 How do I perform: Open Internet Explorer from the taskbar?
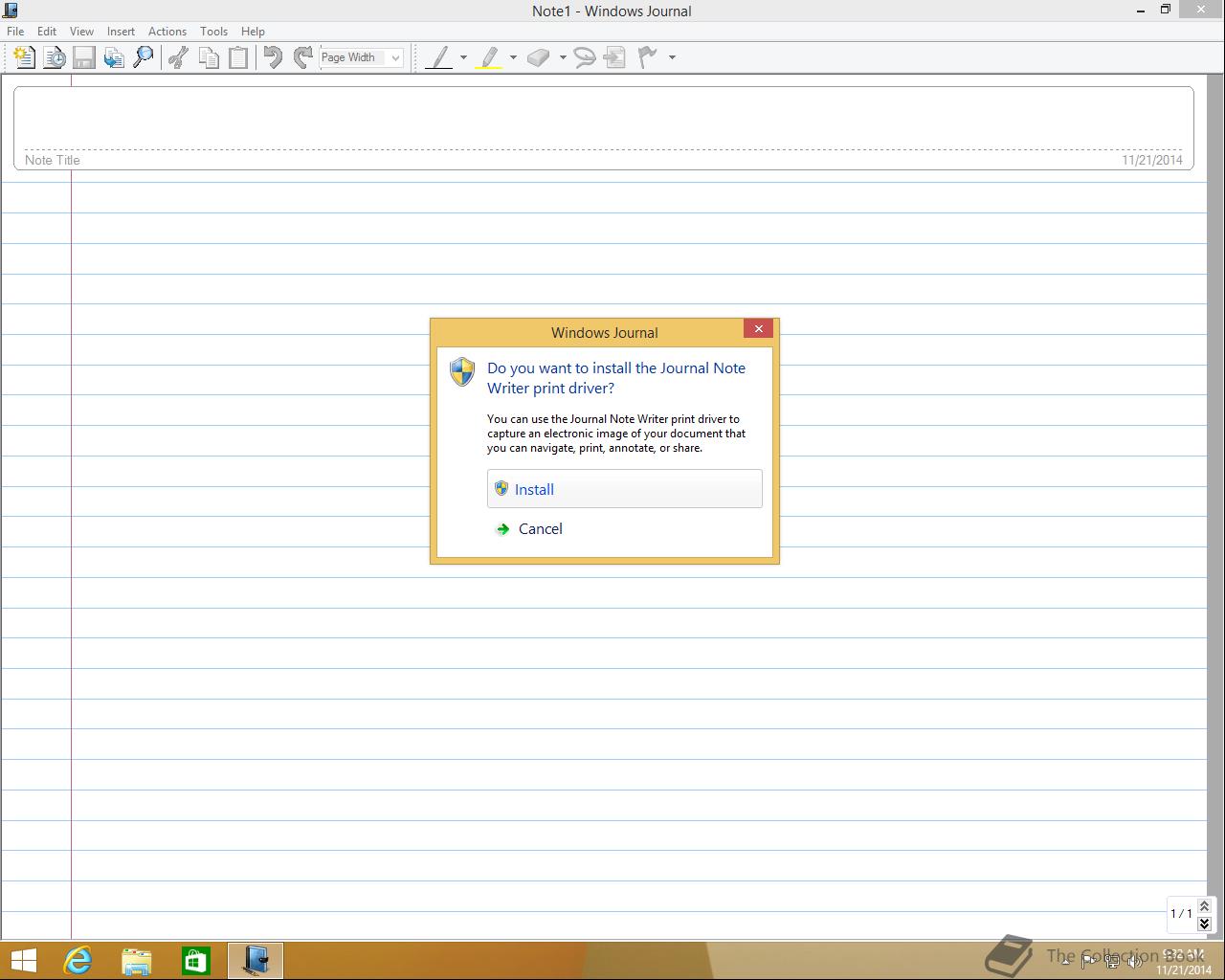78,961
